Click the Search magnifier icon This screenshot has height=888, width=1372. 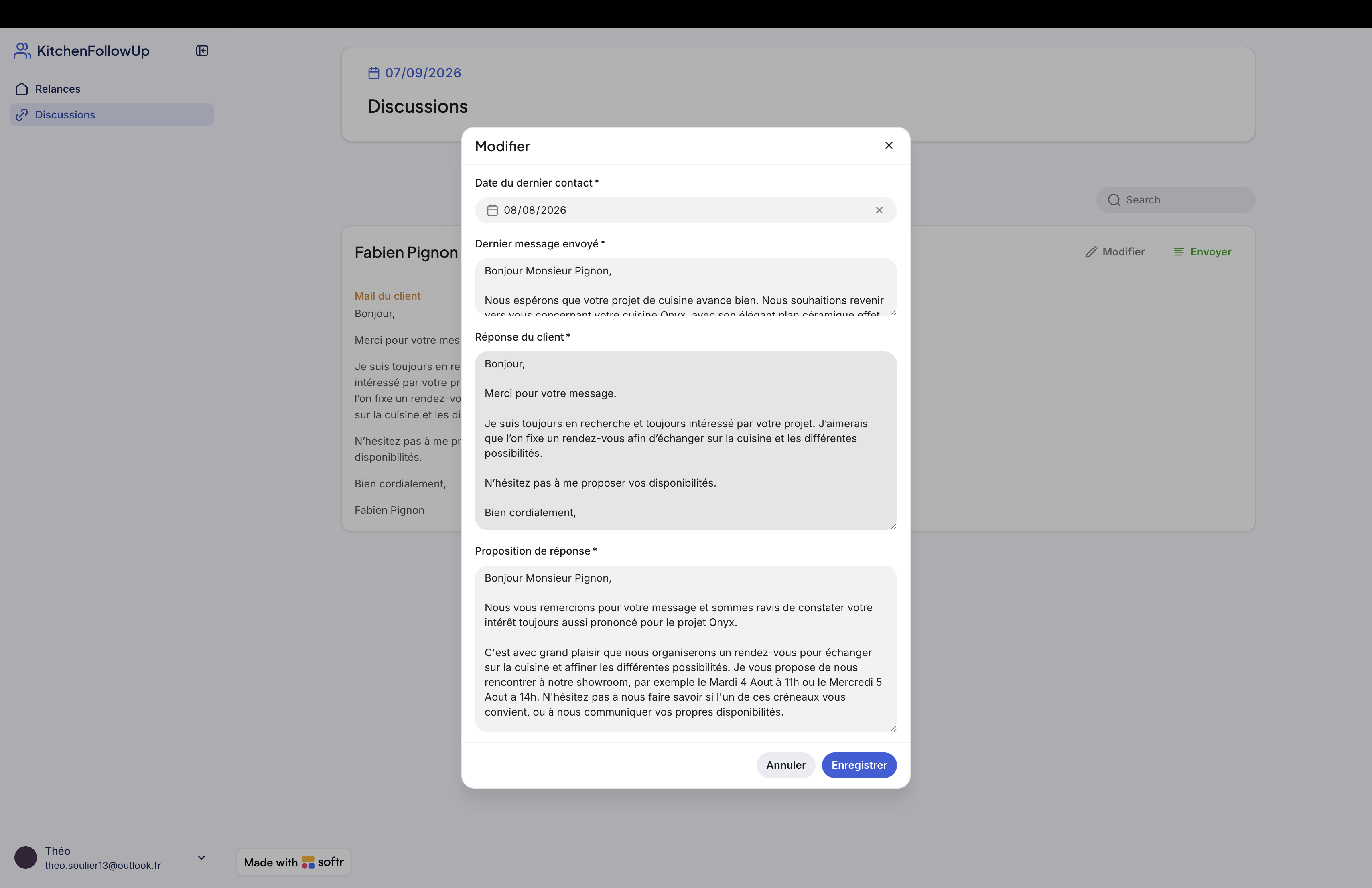tap(1114, 200)
